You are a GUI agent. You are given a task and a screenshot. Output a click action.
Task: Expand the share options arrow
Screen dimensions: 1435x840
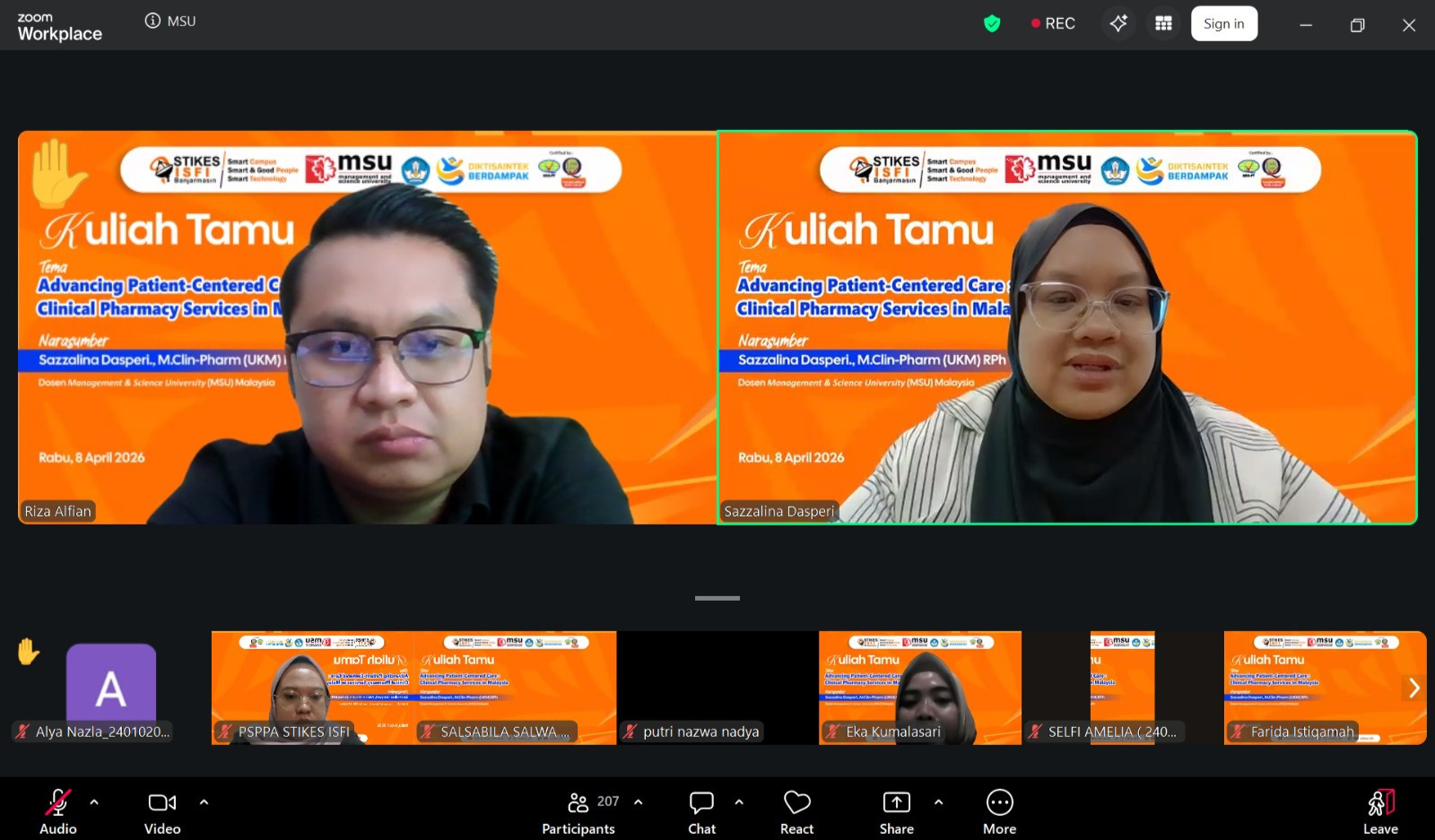click(938, 802)
